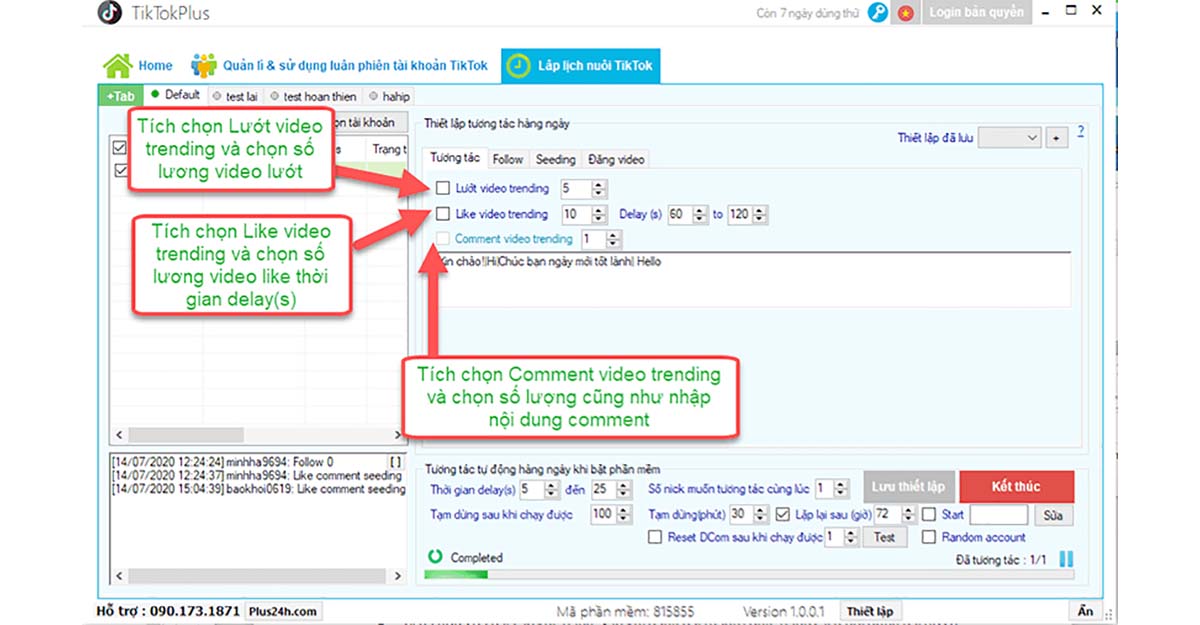
Task: Select the hahip profile tab
Action: [x=390, y=97]
